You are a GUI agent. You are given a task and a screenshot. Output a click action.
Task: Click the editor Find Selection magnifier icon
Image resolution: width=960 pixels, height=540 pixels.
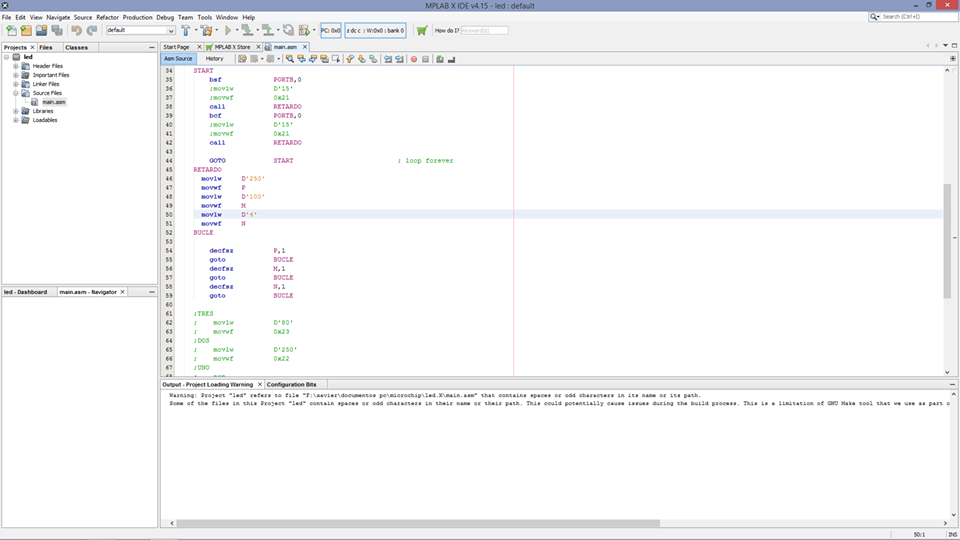tap(290, 59)
